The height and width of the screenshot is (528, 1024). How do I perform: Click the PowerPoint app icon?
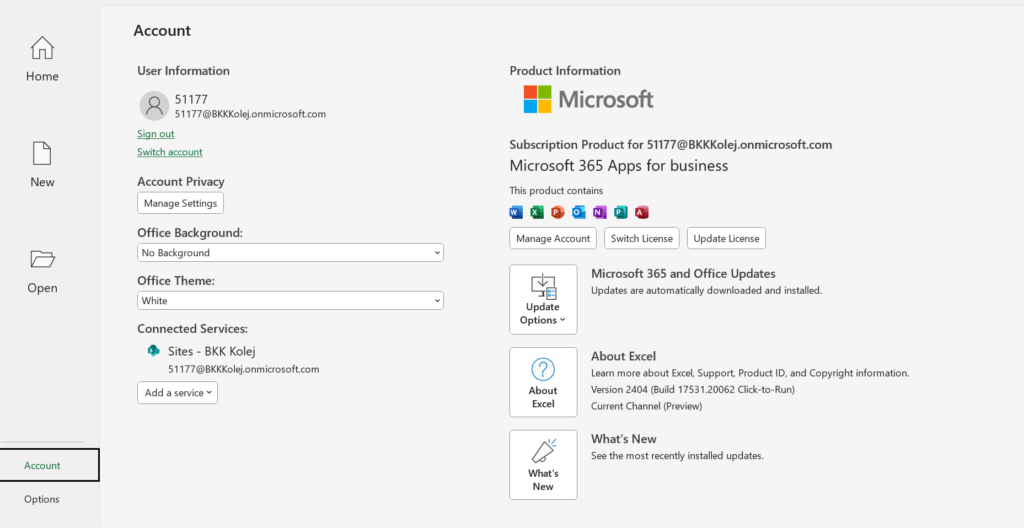558,212
